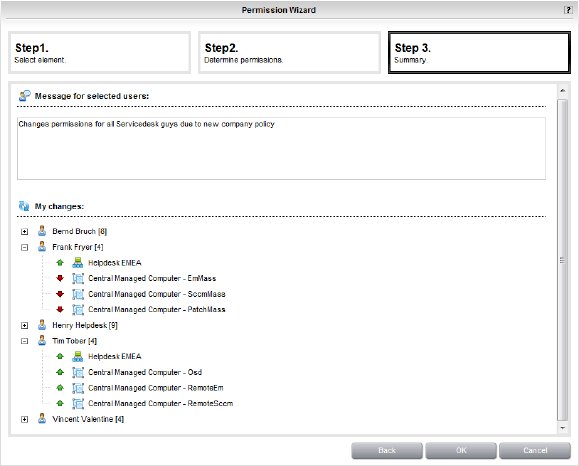The width and height of the screenshot is (579, 466).
Task: Select Helpdesk EMEA text under Tim Tober
Action: coord(114,356)
